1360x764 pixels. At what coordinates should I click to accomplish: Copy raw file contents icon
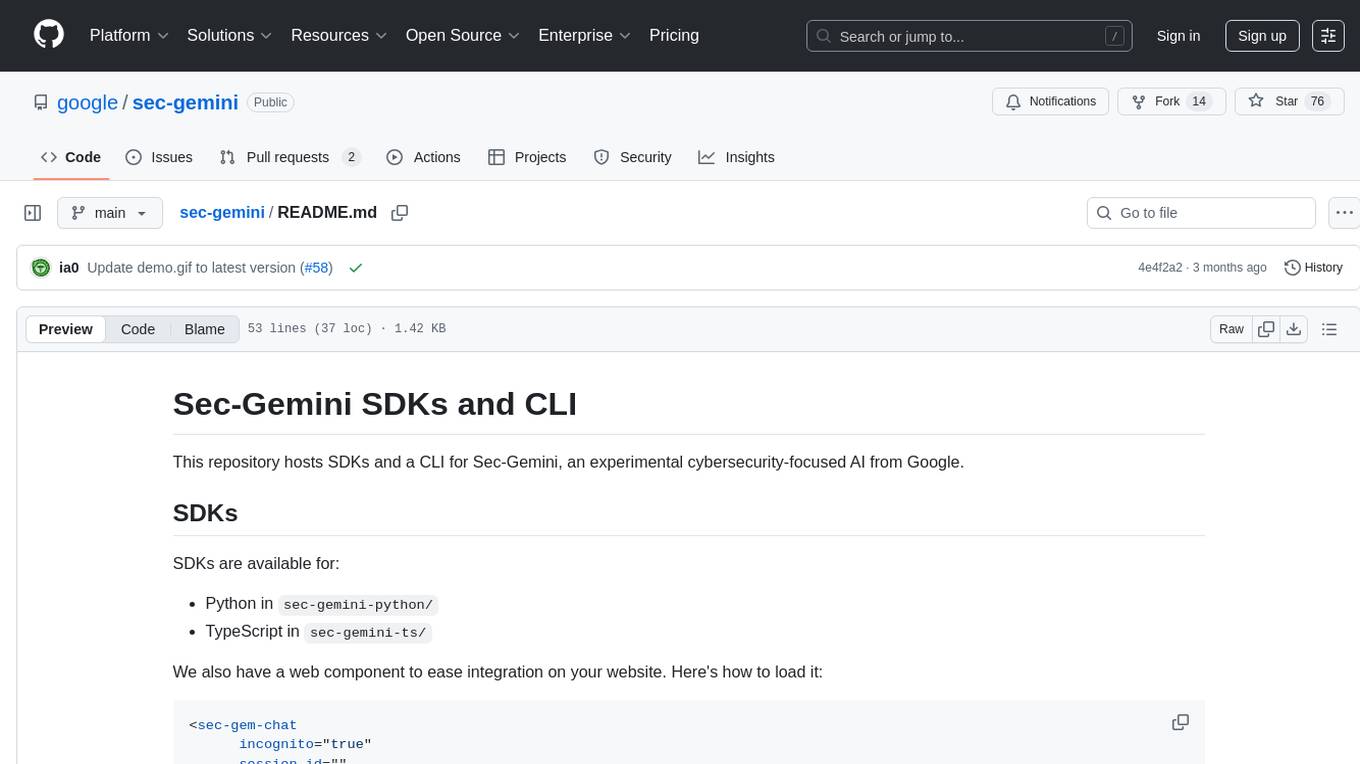pos(1266,329)
